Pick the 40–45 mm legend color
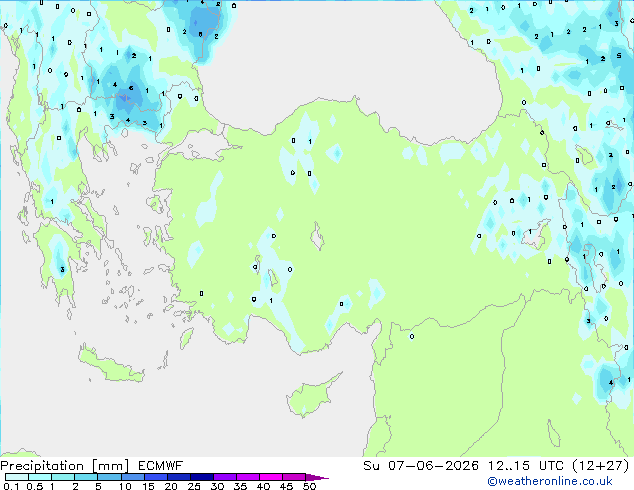The image size is (634, 490). coord(271,477)
